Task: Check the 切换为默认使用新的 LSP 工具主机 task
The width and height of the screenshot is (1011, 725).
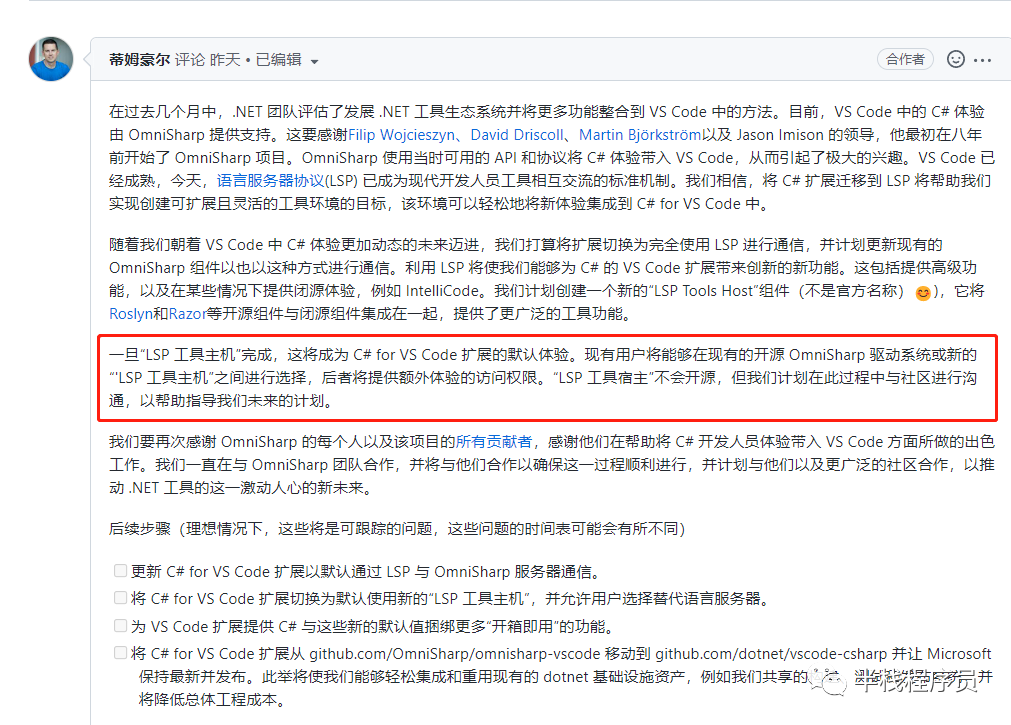Action: point(120,598)
